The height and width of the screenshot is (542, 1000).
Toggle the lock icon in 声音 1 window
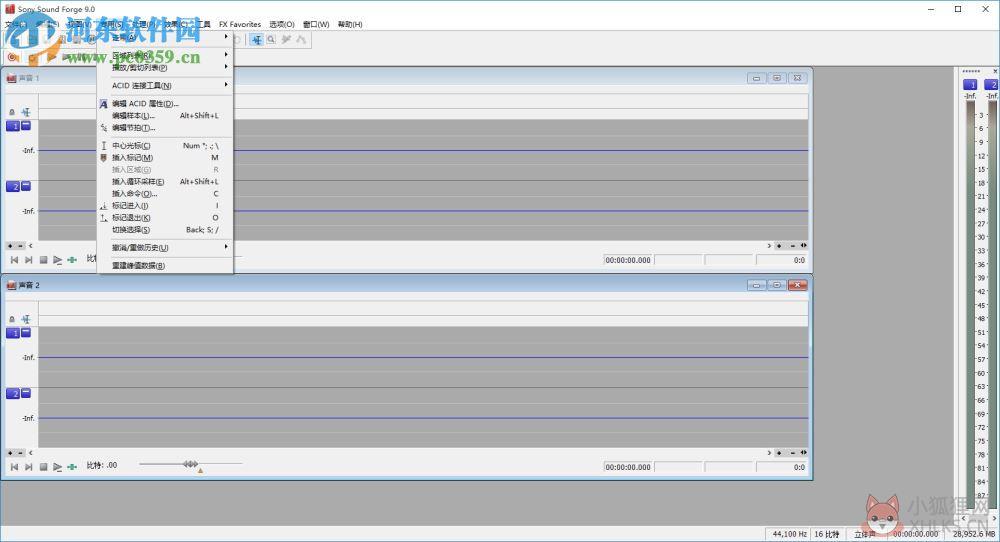[11, 112]
